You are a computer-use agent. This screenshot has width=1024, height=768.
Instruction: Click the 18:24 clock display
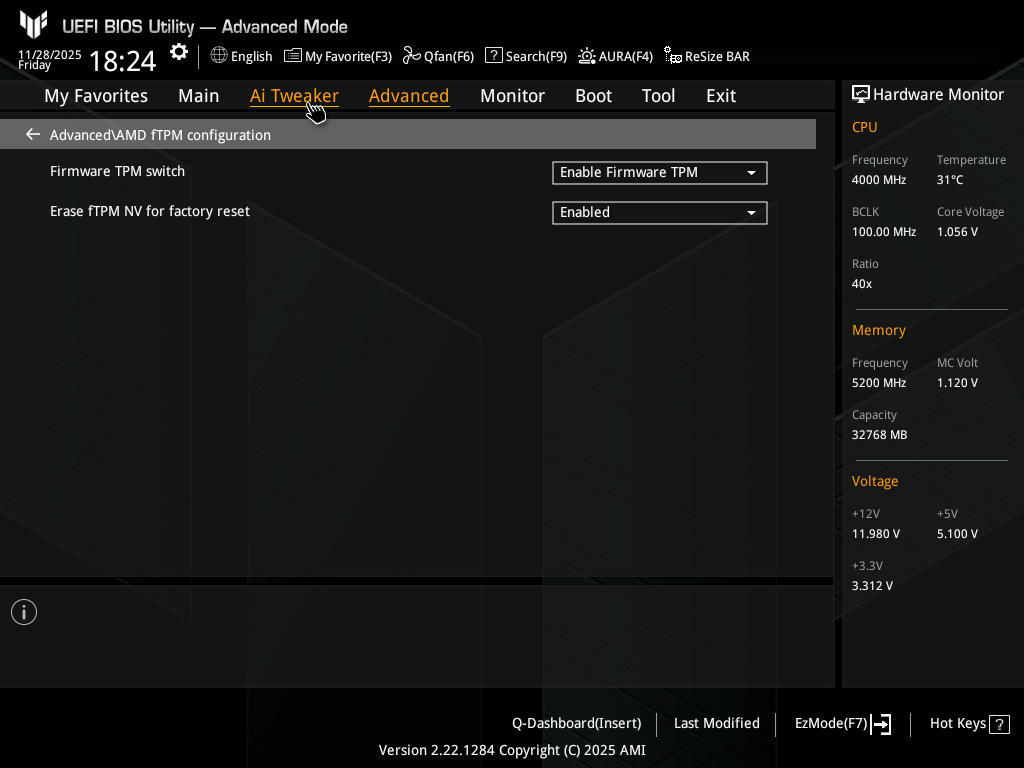[x=122, y=61]
